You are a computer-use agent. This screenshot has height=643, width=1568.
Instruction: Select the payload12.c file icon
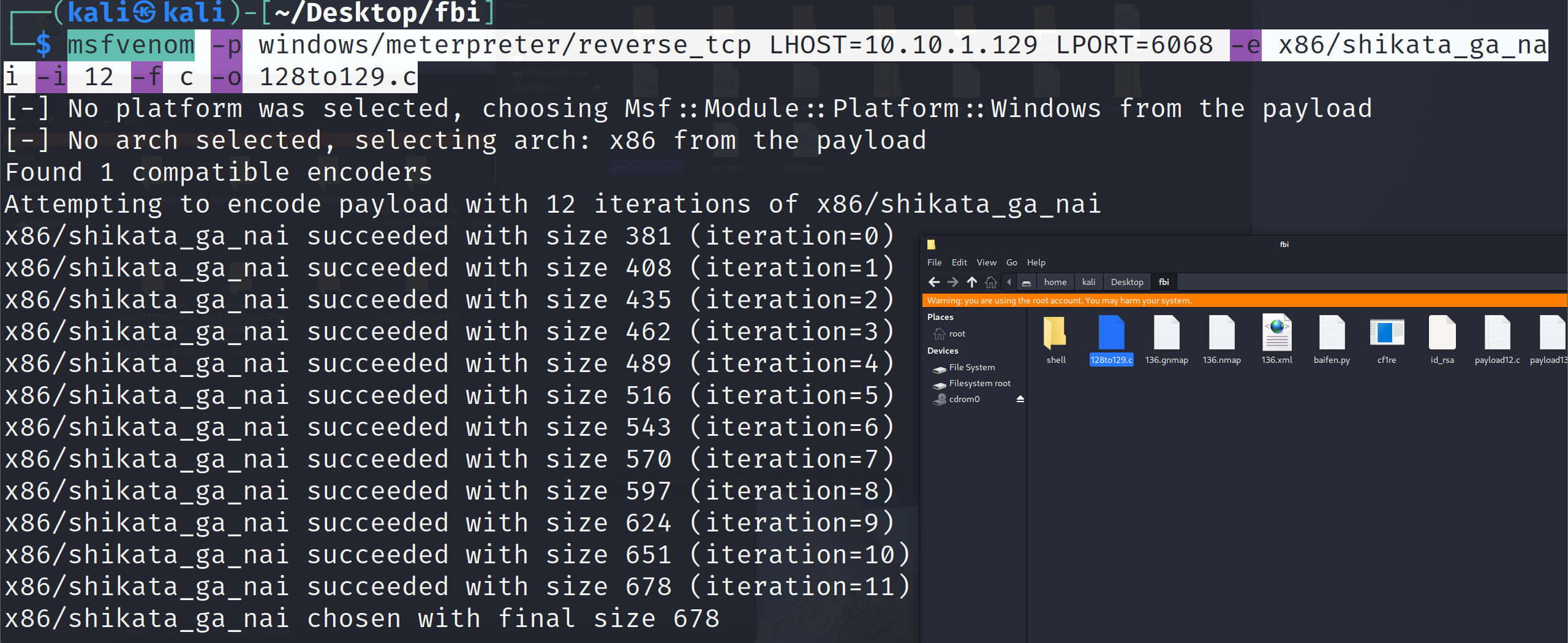1497,333
